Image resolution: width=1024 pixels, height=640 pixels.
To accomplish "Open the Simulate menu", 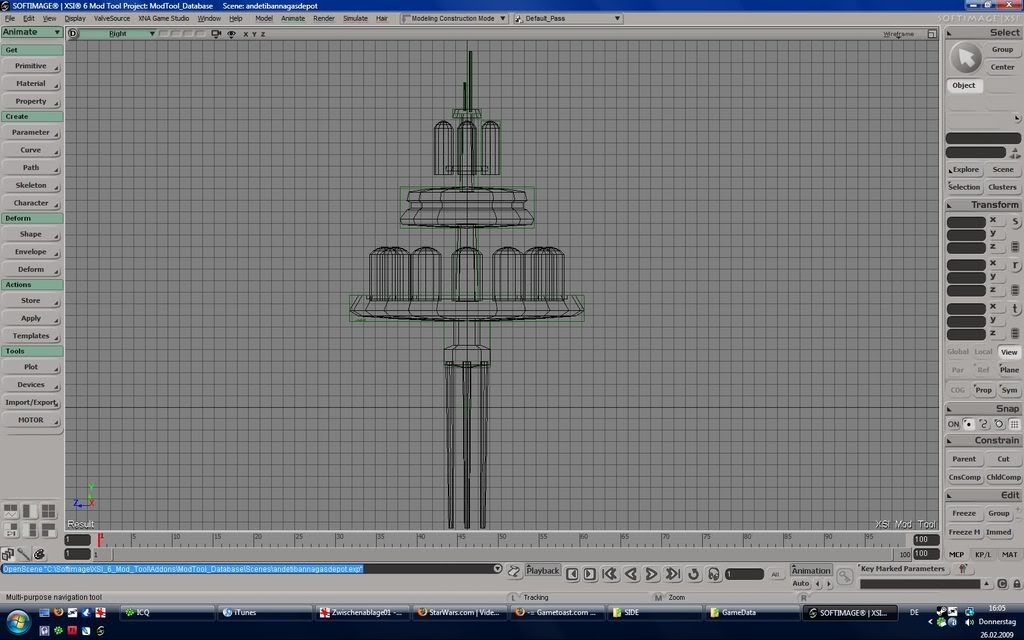I will point(355,18).
